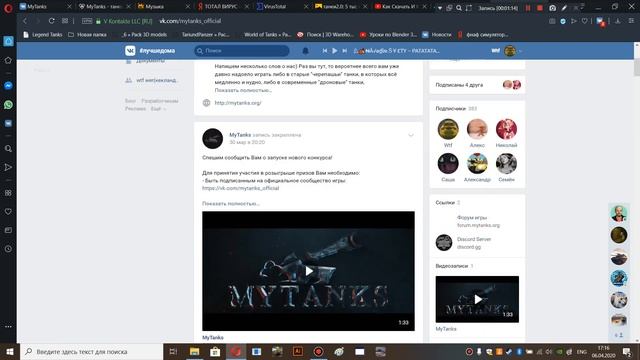Open search icon in Opera sidebar
Viewport: 640px width, 360px height.
tap(8, 149)
